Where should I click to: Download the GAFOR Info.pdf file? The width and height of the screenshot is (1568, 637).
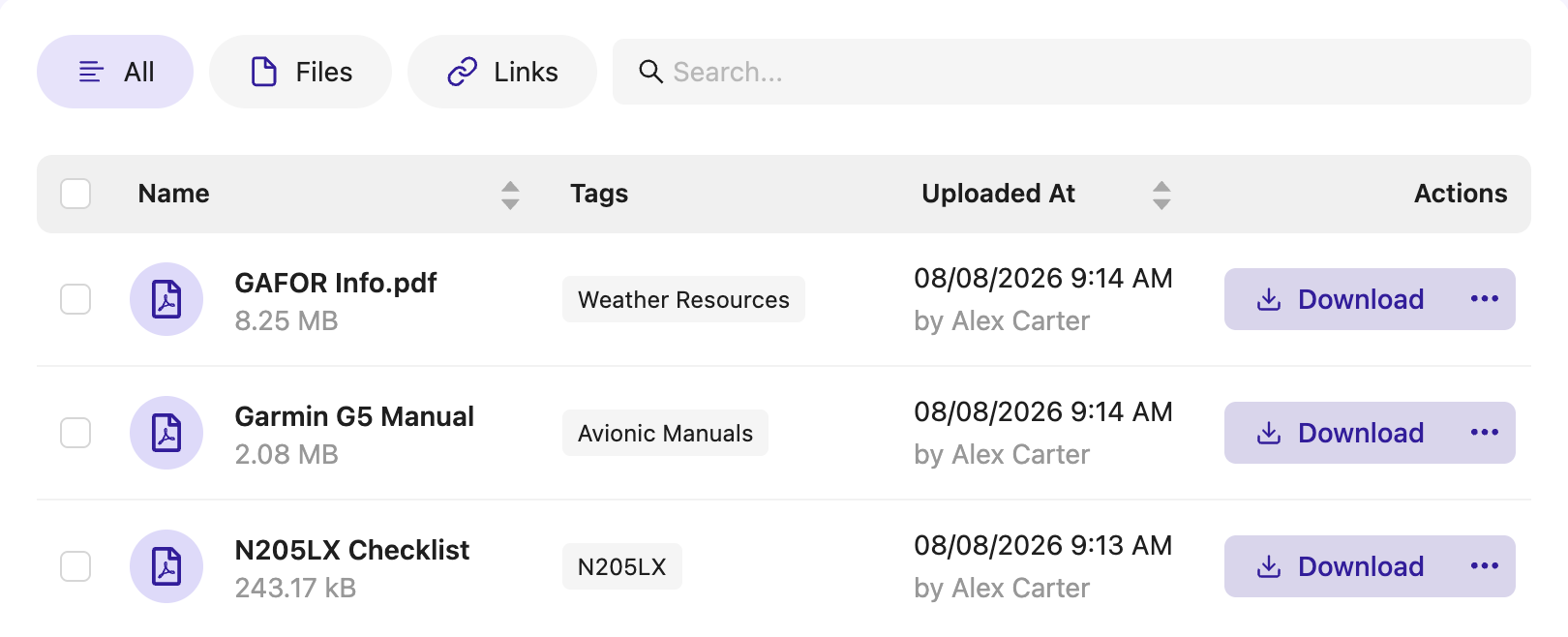(1340, 299)
